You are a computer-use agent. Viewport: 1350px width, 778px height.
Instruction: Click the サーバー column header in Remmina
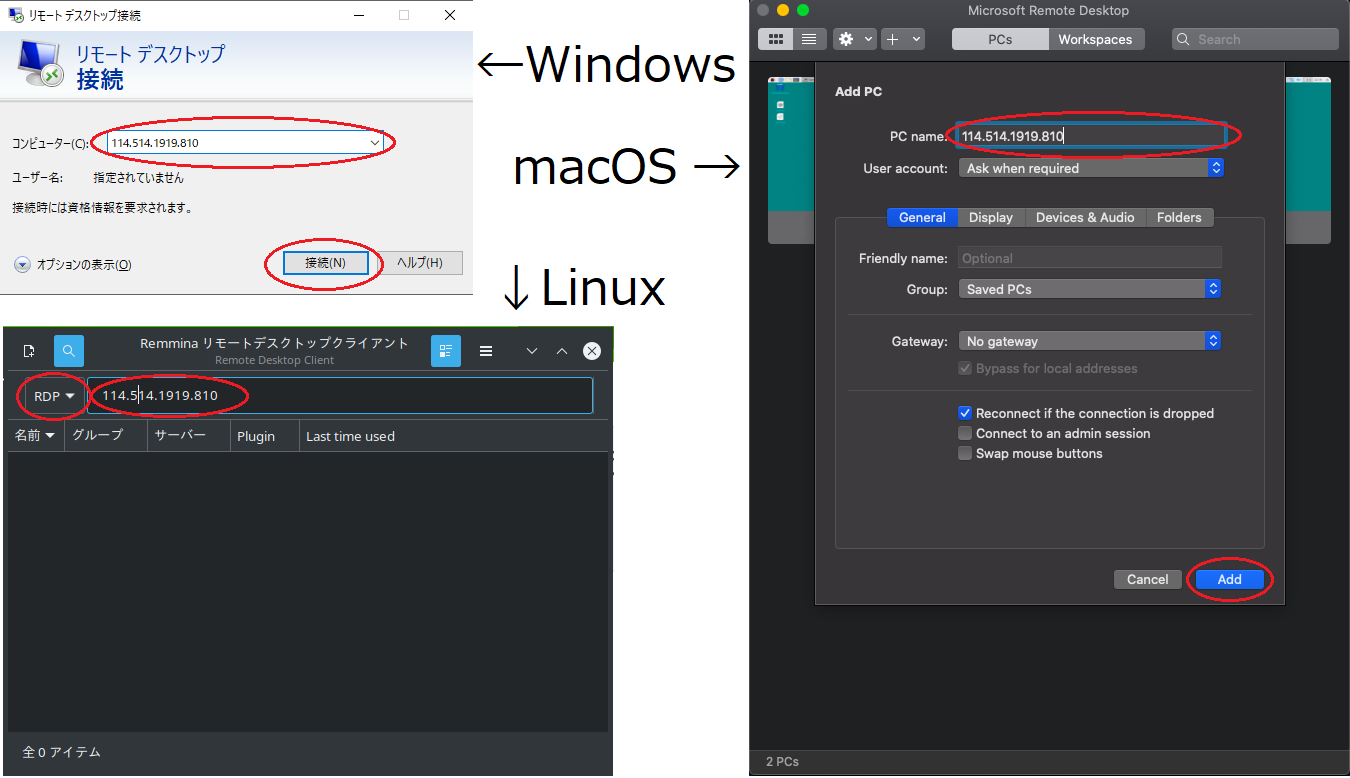click(x=188, y=436)
